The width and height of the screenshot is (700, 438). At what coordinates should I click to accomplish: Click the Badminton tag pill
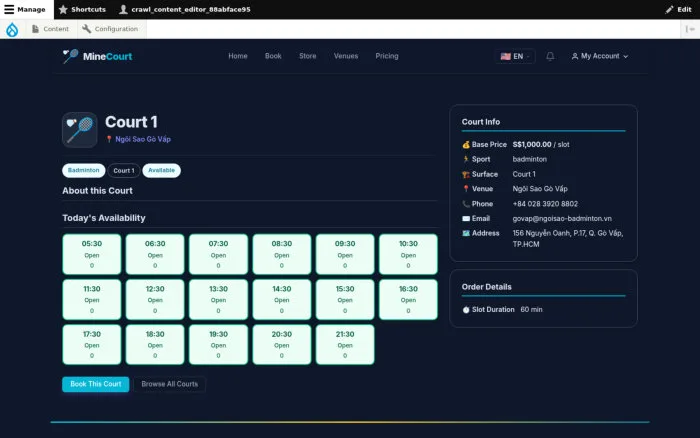83,171
